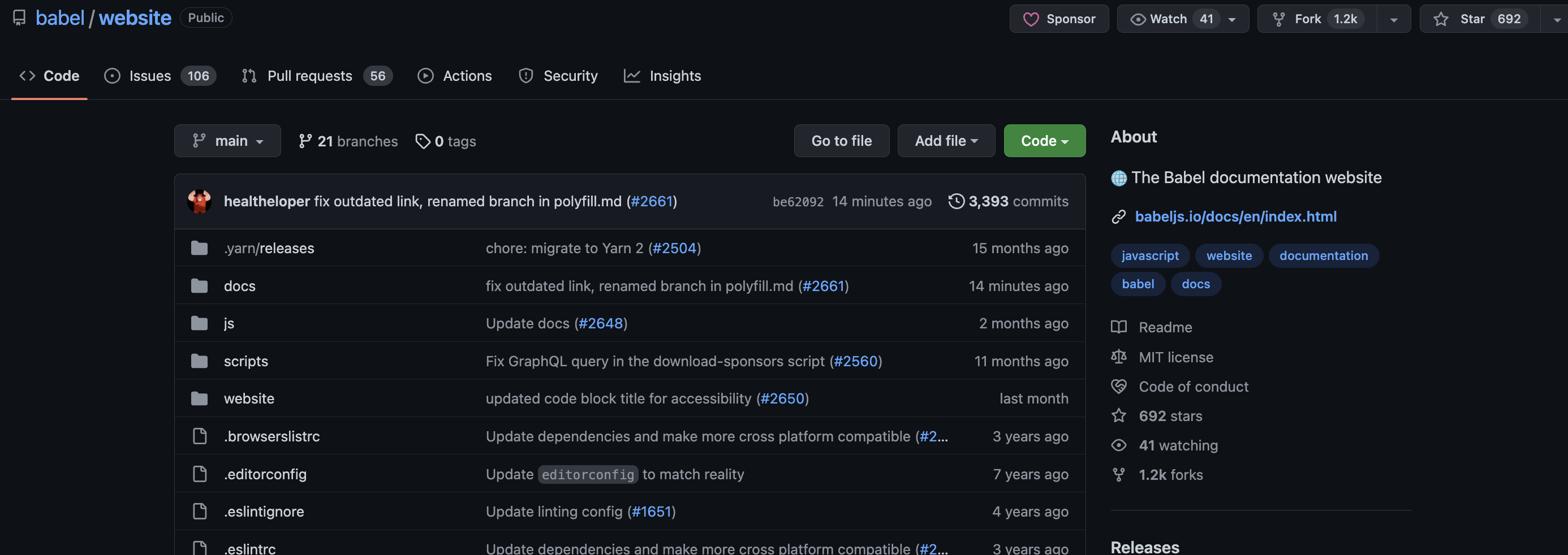Open the babel organization link

(59, 18)
